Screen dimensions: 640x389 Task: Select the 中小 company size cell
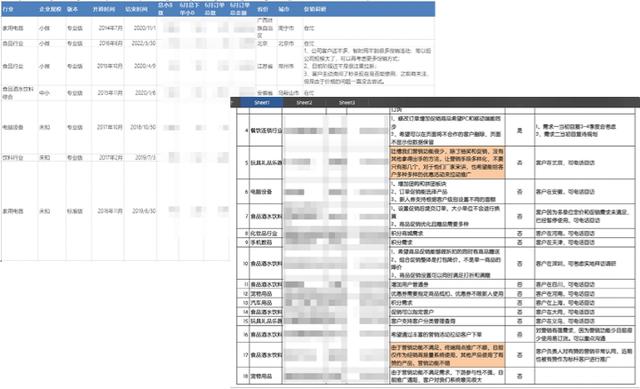[x=44, y=93]
